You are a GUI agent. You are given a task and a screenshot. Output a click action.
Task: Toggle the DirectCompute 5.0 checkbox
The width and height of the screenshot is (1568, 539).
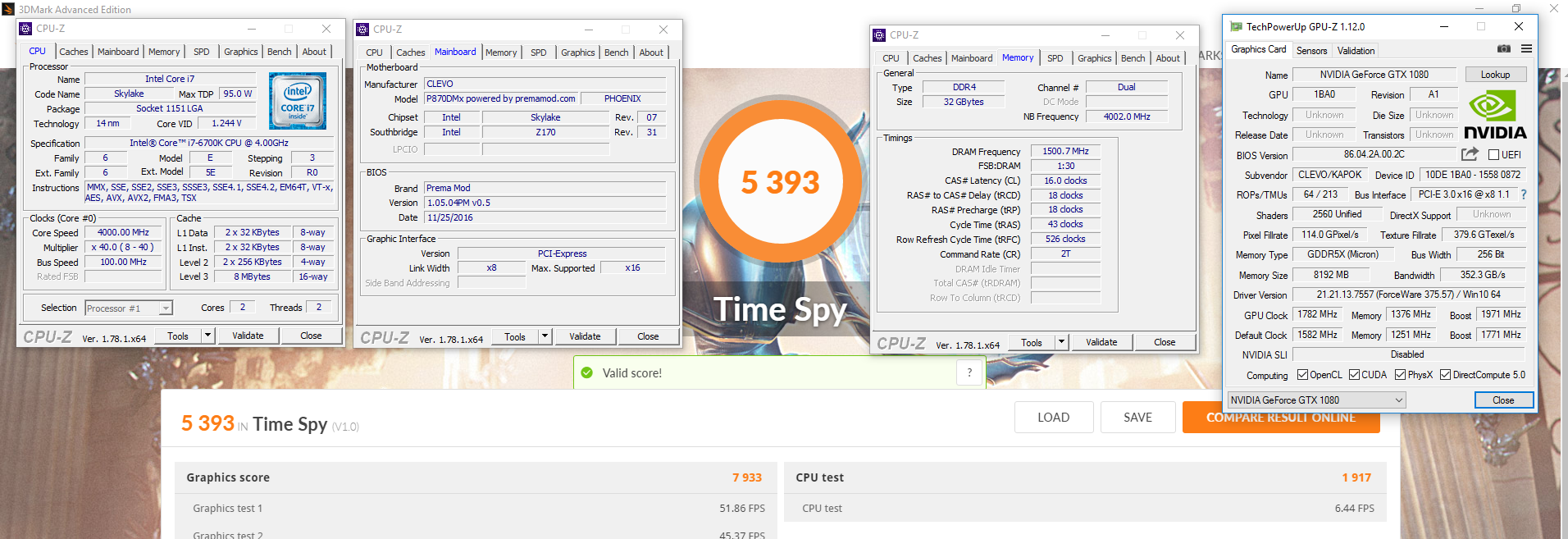click(x=1445, y=375)
